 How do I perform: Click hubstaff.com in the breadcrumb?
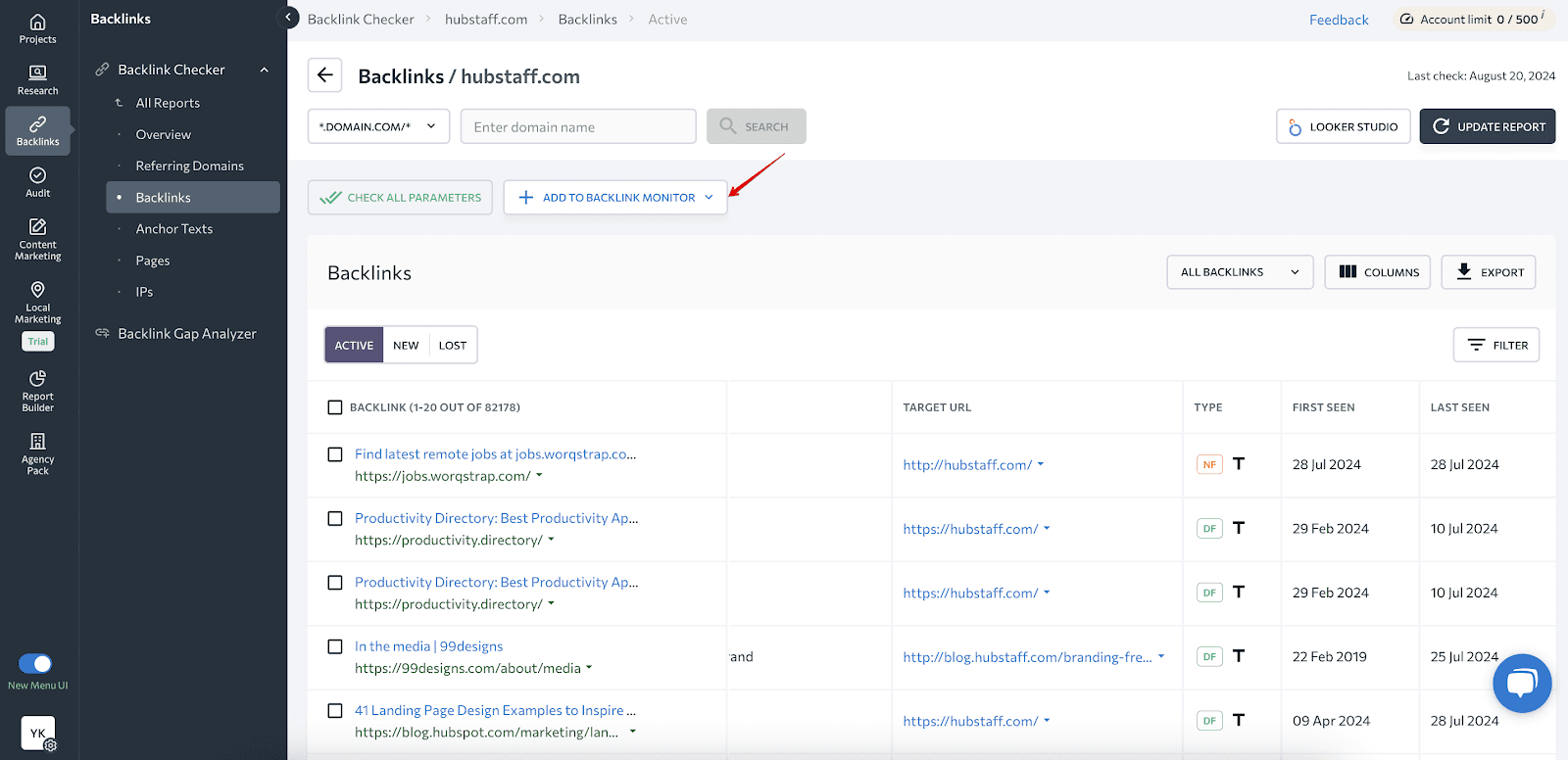click(x=486, y=19)
